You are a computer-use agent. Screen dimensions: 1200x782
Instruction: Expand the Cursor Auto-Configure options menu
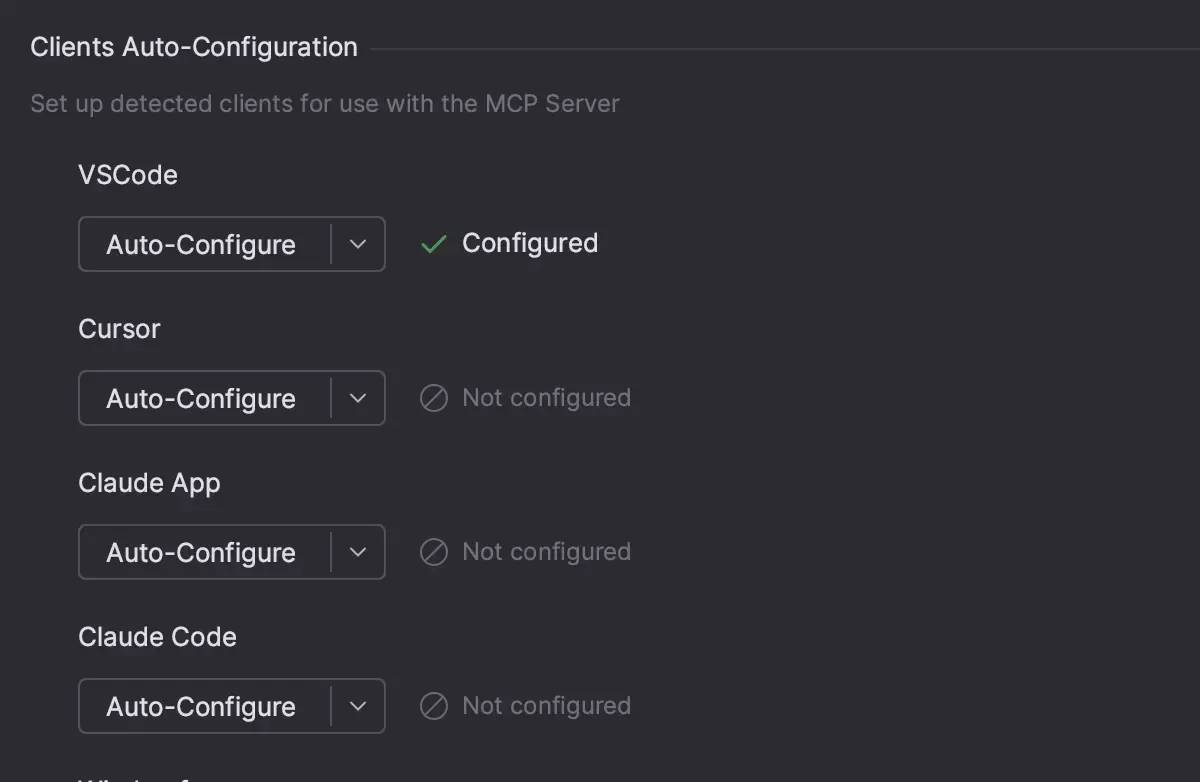357,397
